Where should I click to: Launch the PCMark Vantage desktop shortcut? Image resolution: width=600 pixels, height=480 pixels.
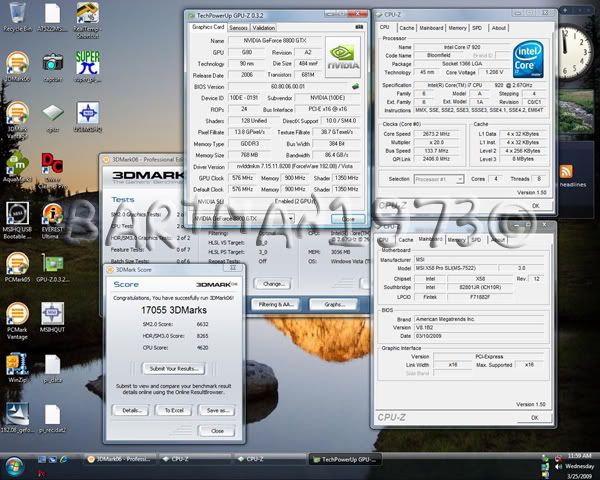pos(16,312)
